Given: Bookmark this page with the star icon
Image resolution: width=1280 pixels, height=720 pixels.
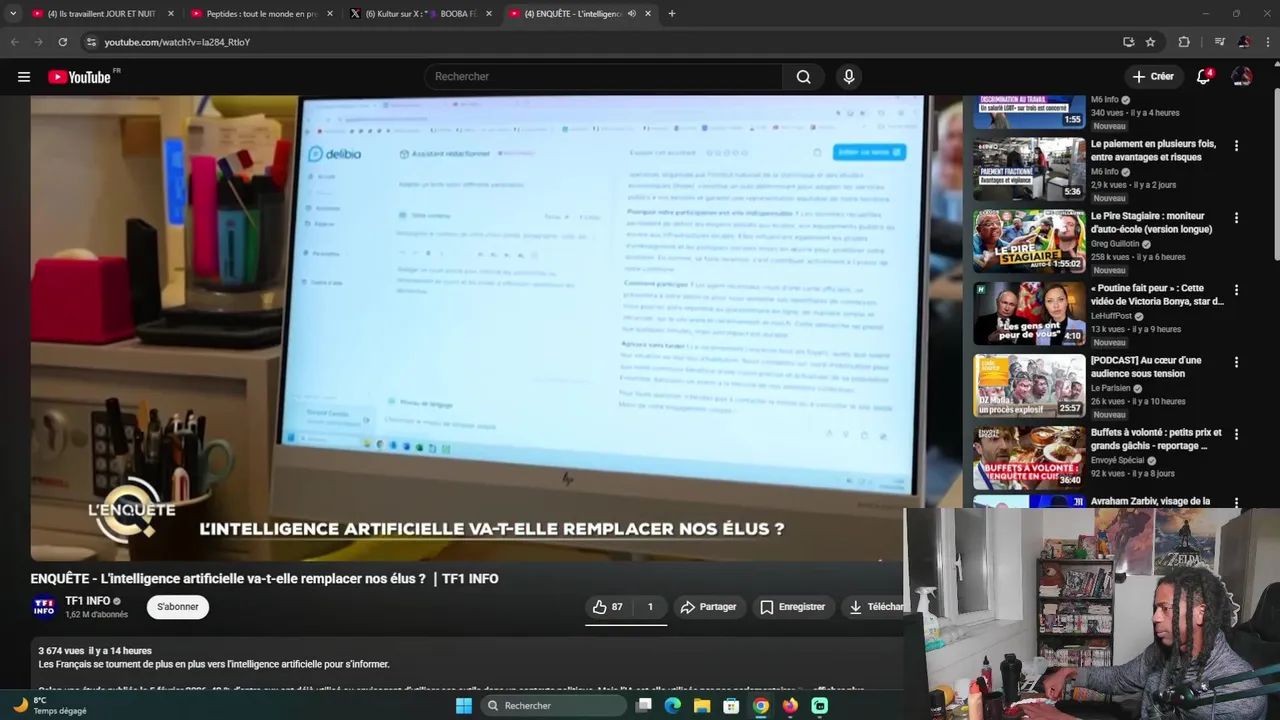Looking at the screenshot, I should (1151, 42).
